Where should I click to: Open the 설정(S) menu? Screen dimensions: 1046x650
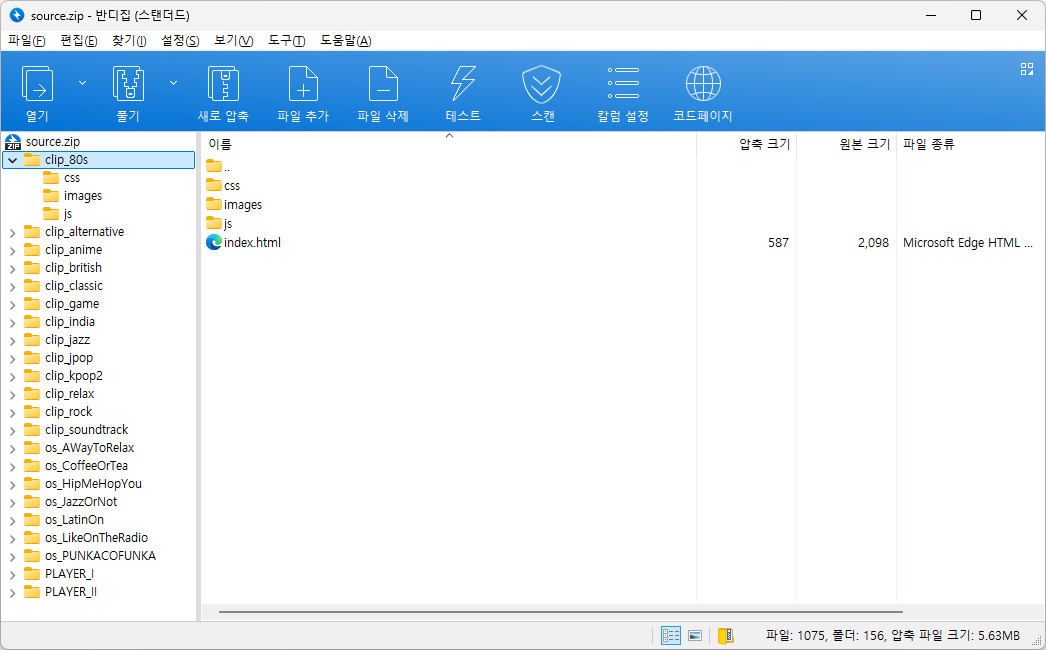pyautogui.click(x=180, y=41)
